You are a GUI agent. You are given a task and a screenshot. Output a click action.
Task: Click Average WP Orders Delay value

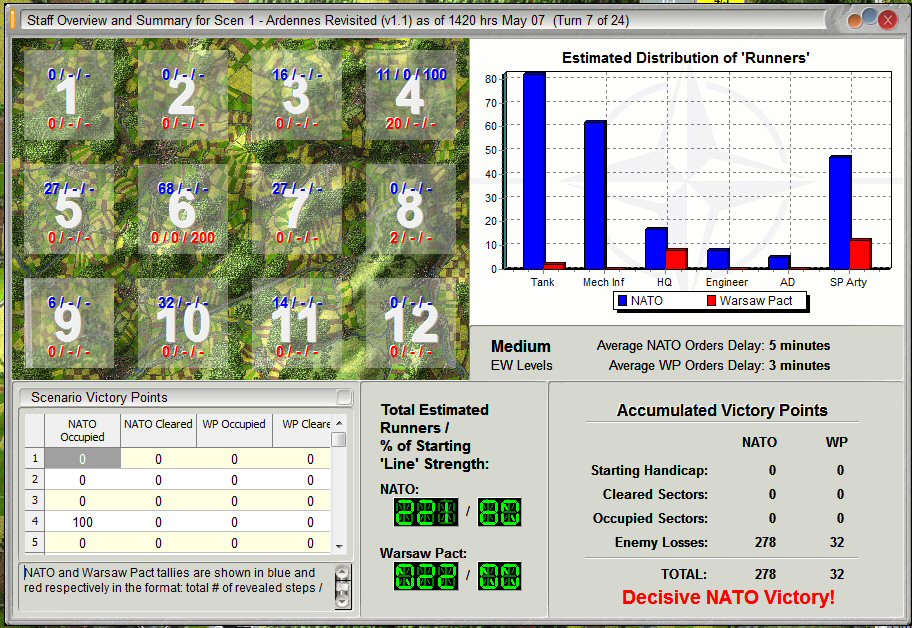[x=799, y=365]
